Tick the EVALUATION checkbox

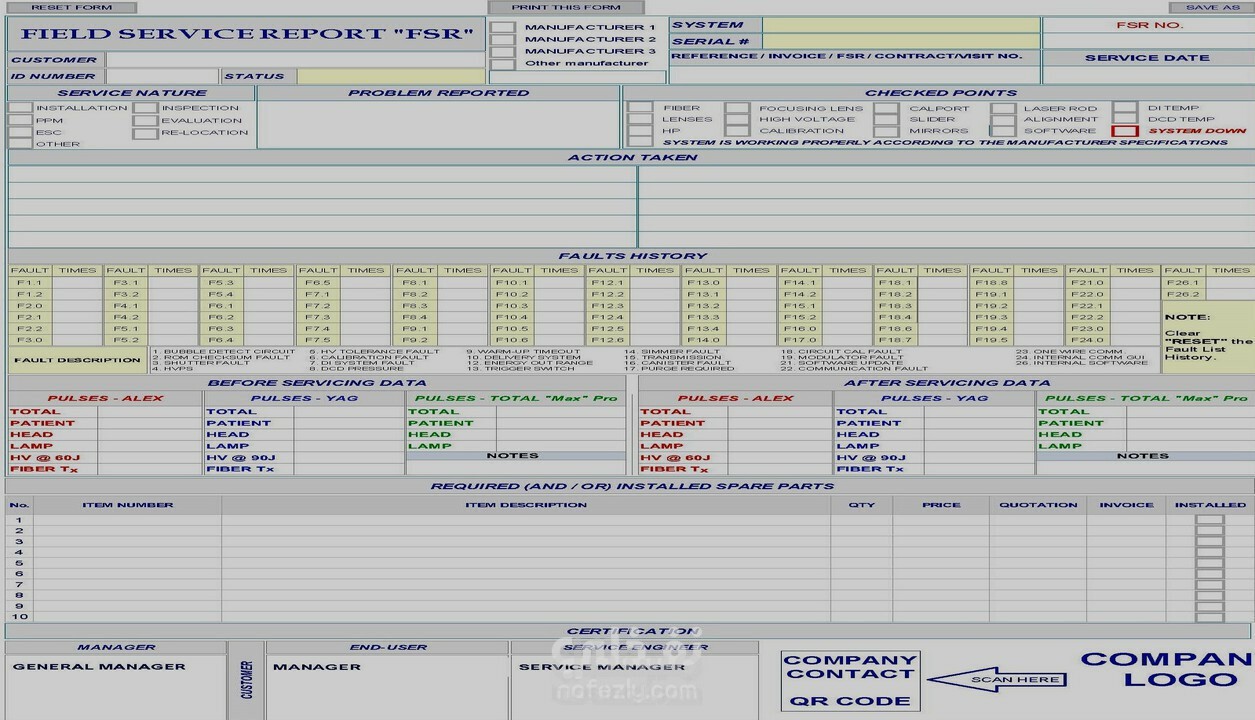(146, 120)
